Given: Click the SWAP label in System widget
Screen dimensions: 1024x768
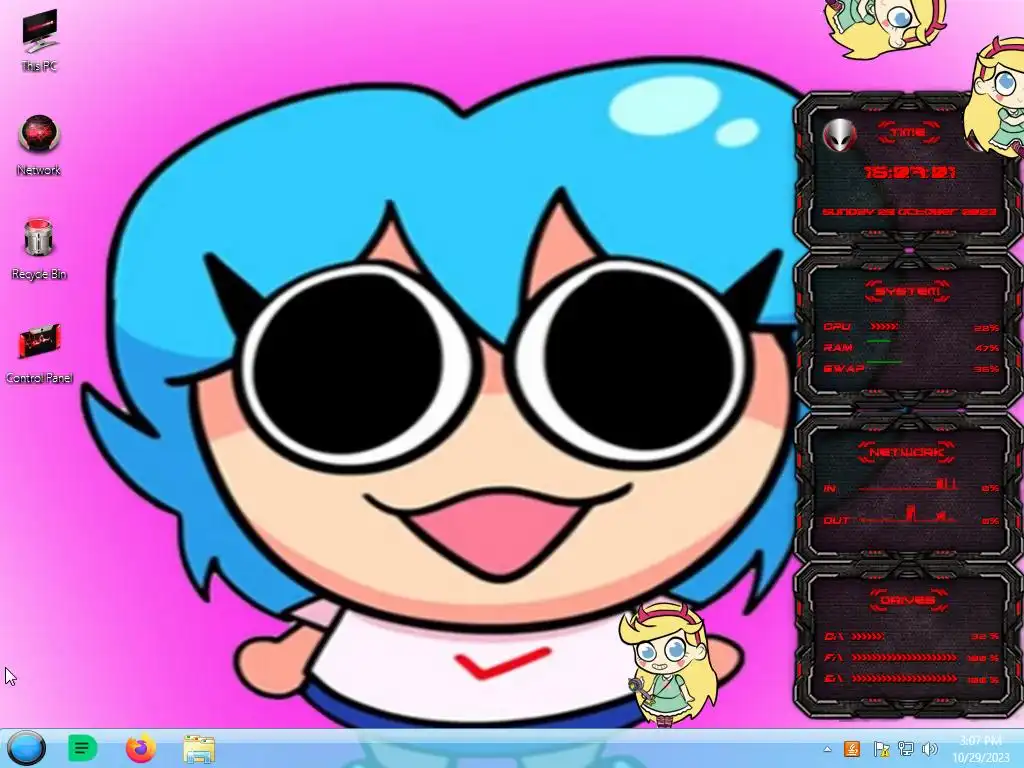Looking at the screenshot, I should [x=844, y=369].
